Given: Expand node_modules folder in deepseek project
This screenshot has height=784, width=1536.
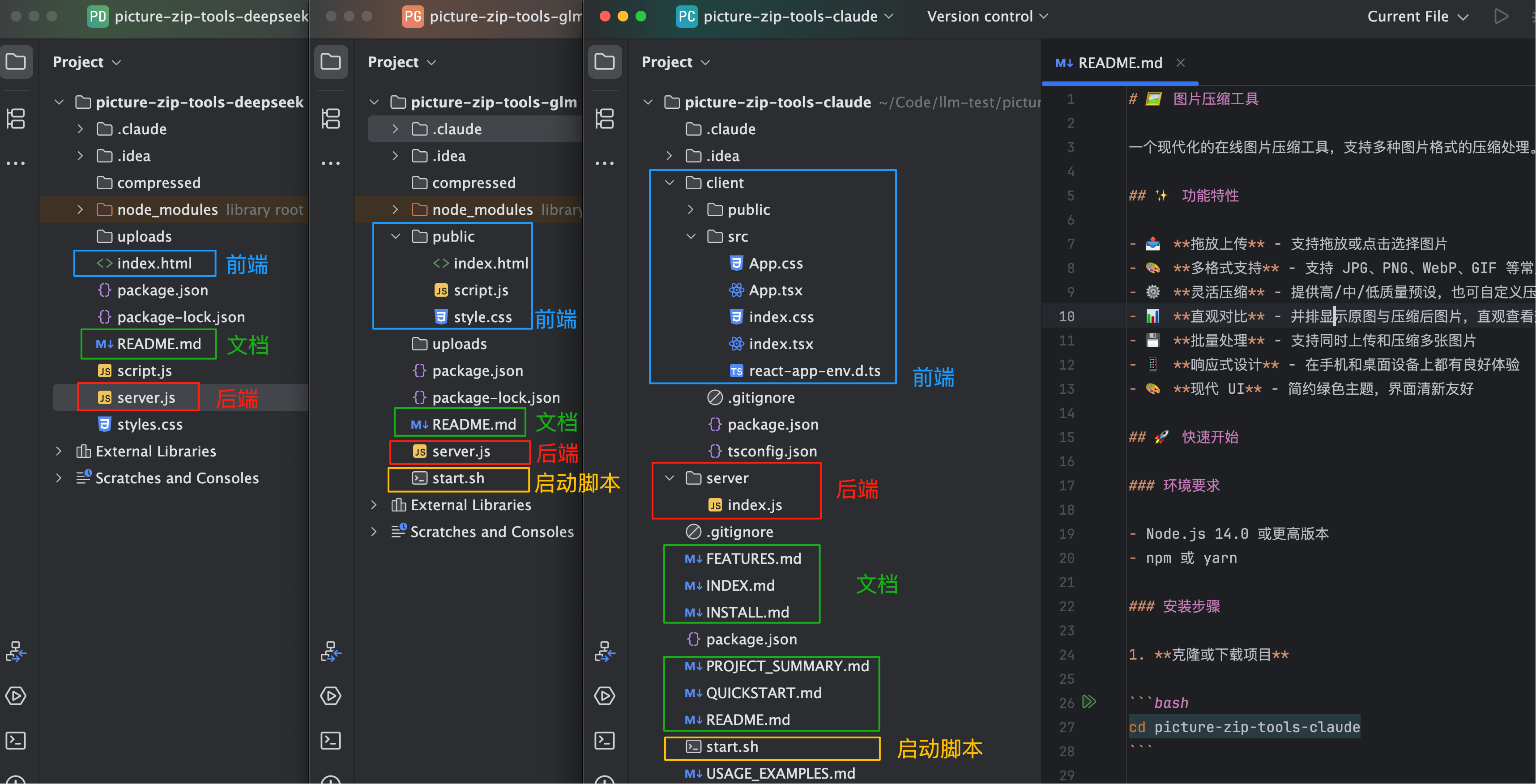Looking at the screenshot, I should (x=81, y=209).
